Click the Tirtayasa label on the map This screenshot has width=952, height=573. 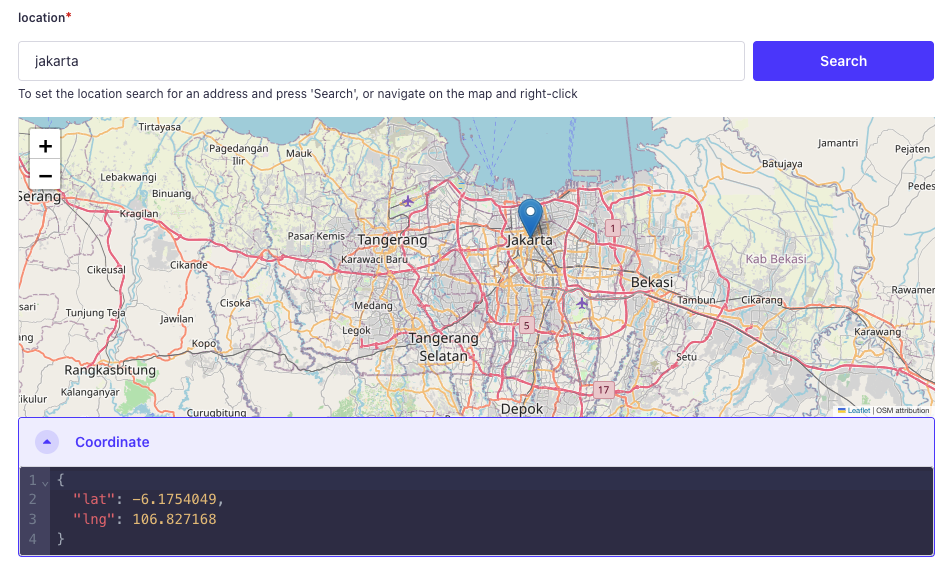(x=160, y=127)
